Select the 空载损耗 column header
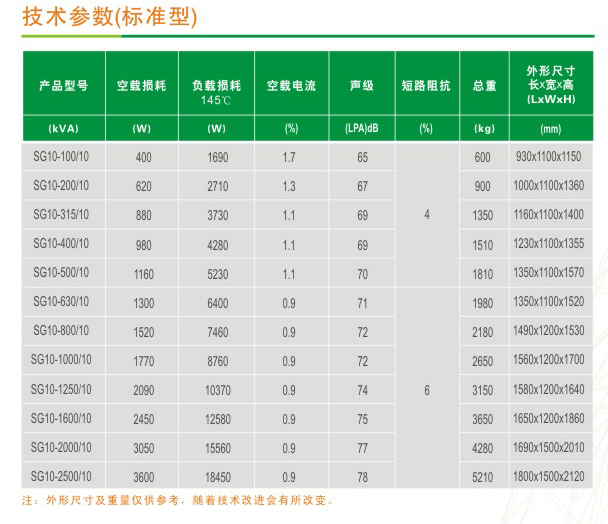Screen dimensions: 608x524 point(142,85)
